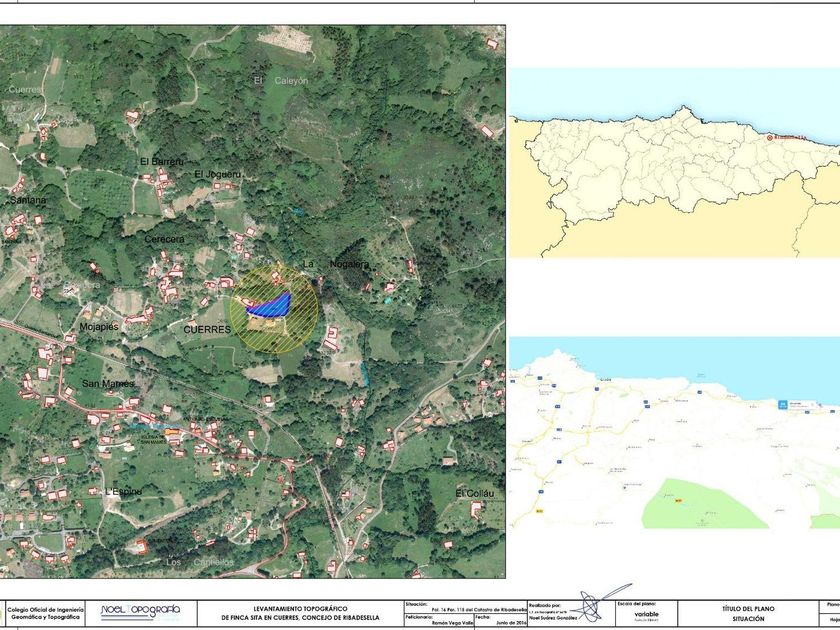Click the "El Caleyón" place label
The image size is (840, 630).
[281, 80]
